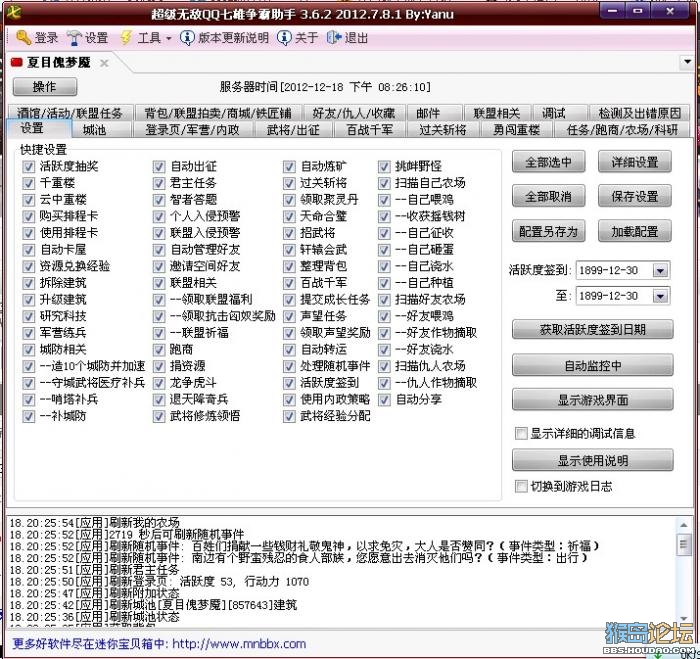Click the log scrollbar thumb
700x659 pixels.
tap(683, 545)
